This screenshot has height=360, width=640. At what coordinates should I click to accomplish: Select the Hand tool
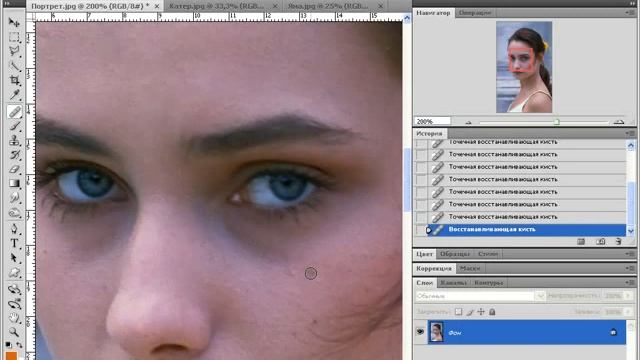(x=14, y=318)
